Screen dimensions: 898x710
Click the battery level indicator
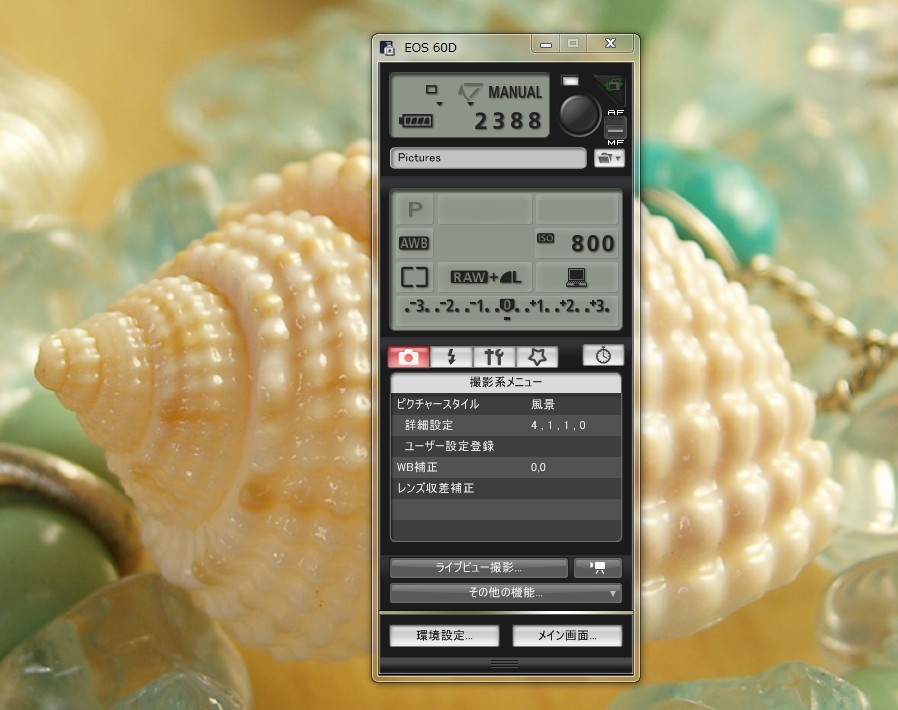416,121
